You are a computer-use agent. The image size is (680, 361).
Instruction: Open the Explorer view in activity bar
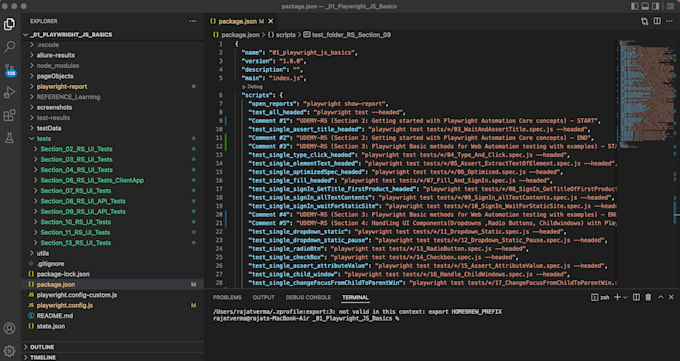9,24
